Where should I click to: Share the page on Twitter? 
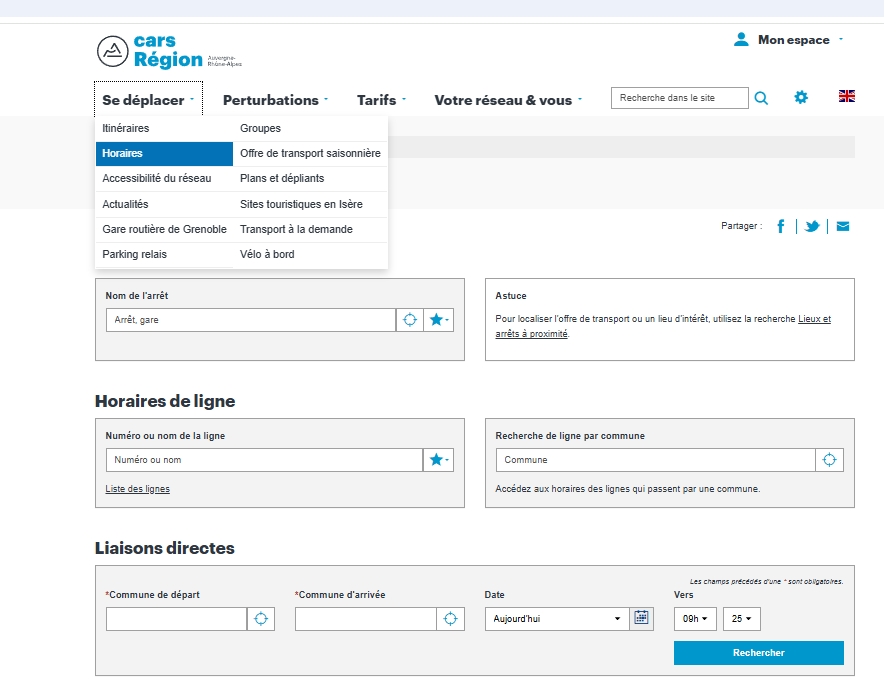[x=812, y=226]
